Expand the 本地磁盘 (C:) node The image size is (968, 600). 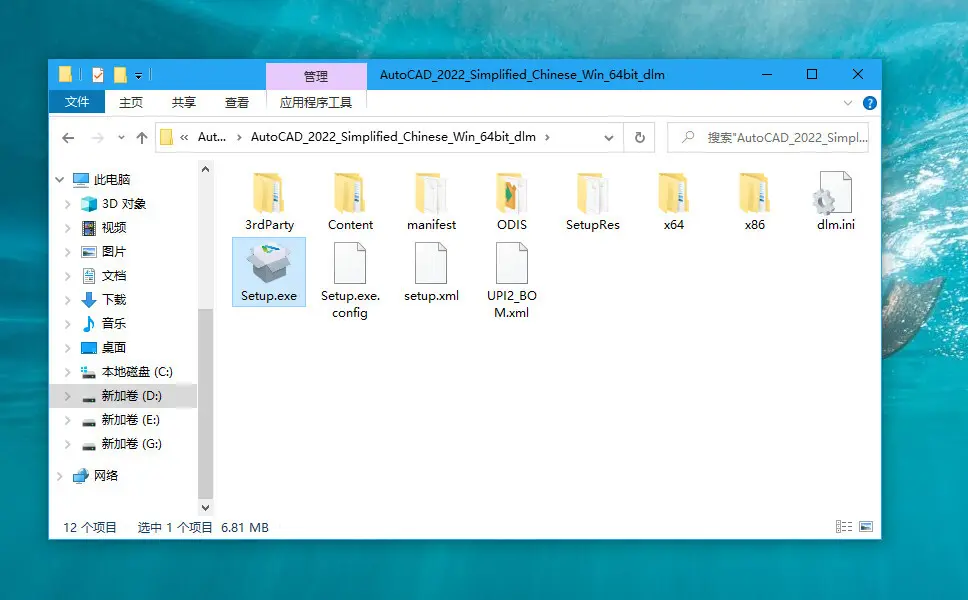pos(68,372)
